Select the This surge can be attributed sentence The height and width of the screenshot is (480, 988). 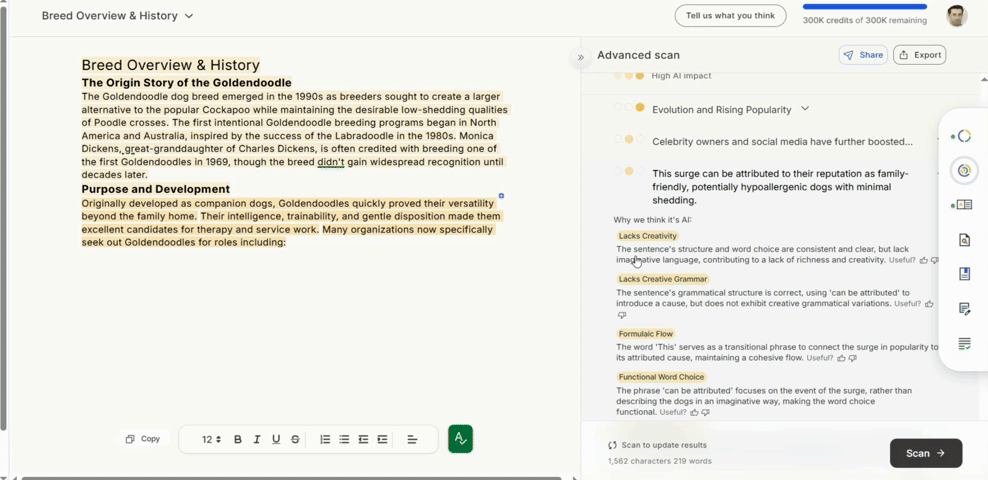point(780,187)
